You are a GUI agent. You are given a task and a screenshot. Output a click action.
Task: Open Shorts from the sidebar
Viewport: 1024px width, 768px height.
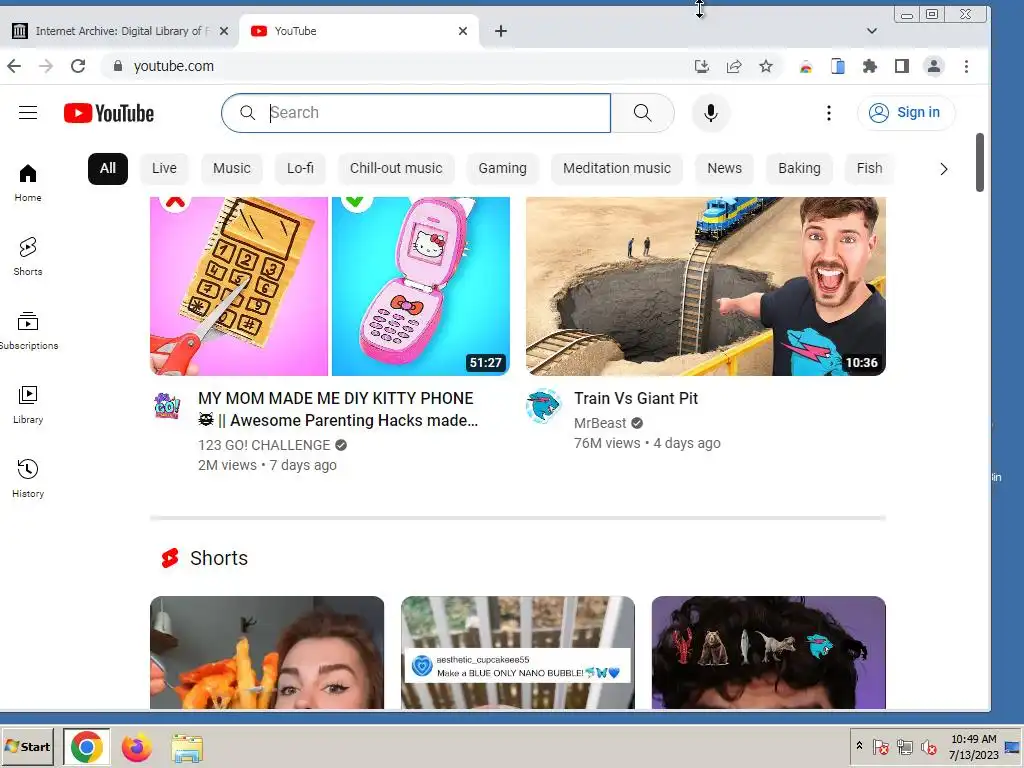tap(28, 257)
